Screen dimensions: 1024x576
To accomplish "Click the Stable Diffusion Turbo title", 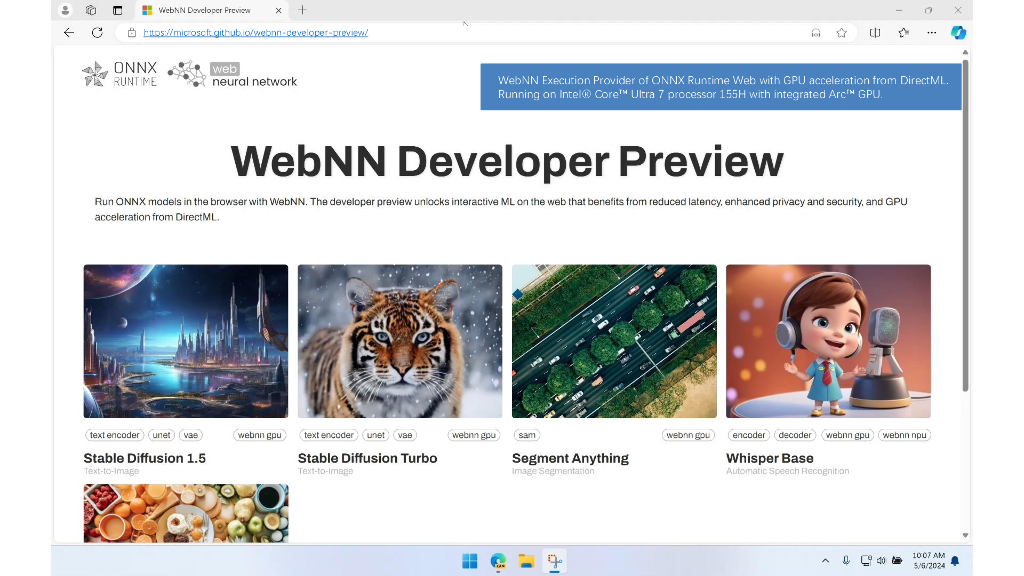I will click(367, 458).
